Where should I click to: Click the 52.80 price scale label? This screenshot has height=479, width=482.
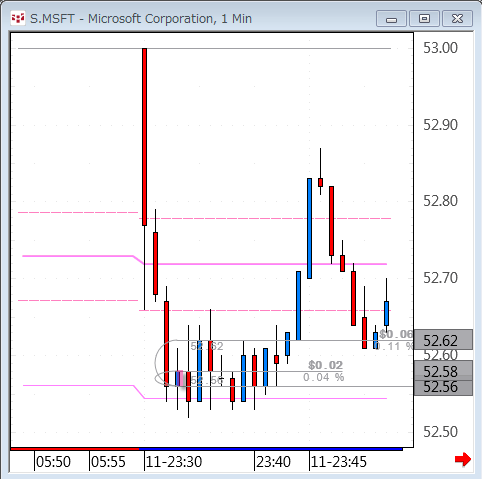pyautogui.click(x=440, y=201)
